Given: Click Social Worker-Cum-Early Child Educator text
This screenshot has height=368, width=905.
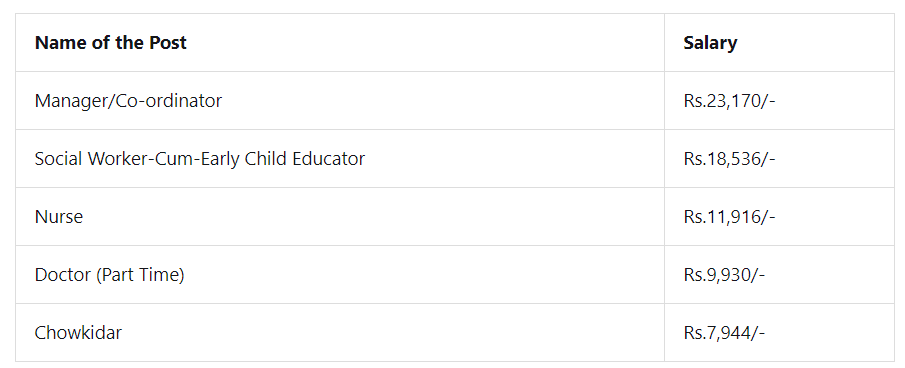Looking at the screenshot, I should coord(200,159).
